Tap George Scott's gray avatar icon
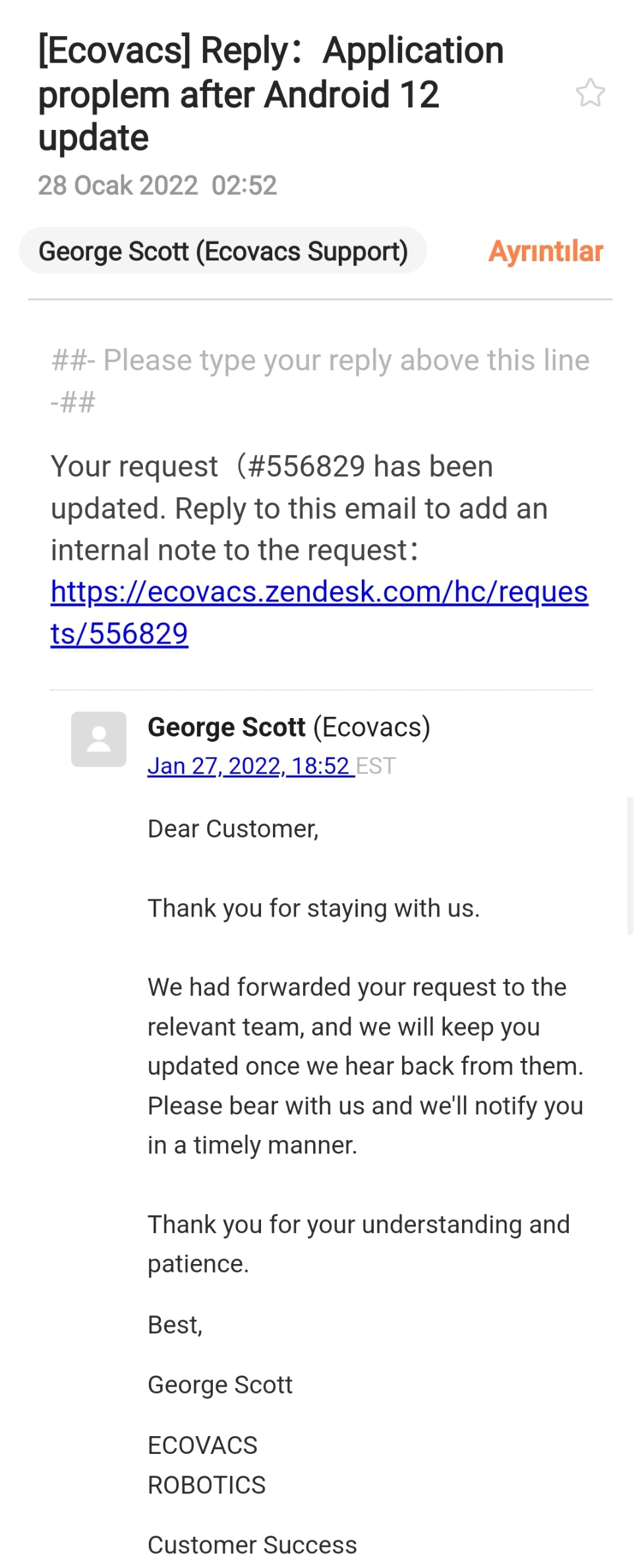 pos(99,739)
